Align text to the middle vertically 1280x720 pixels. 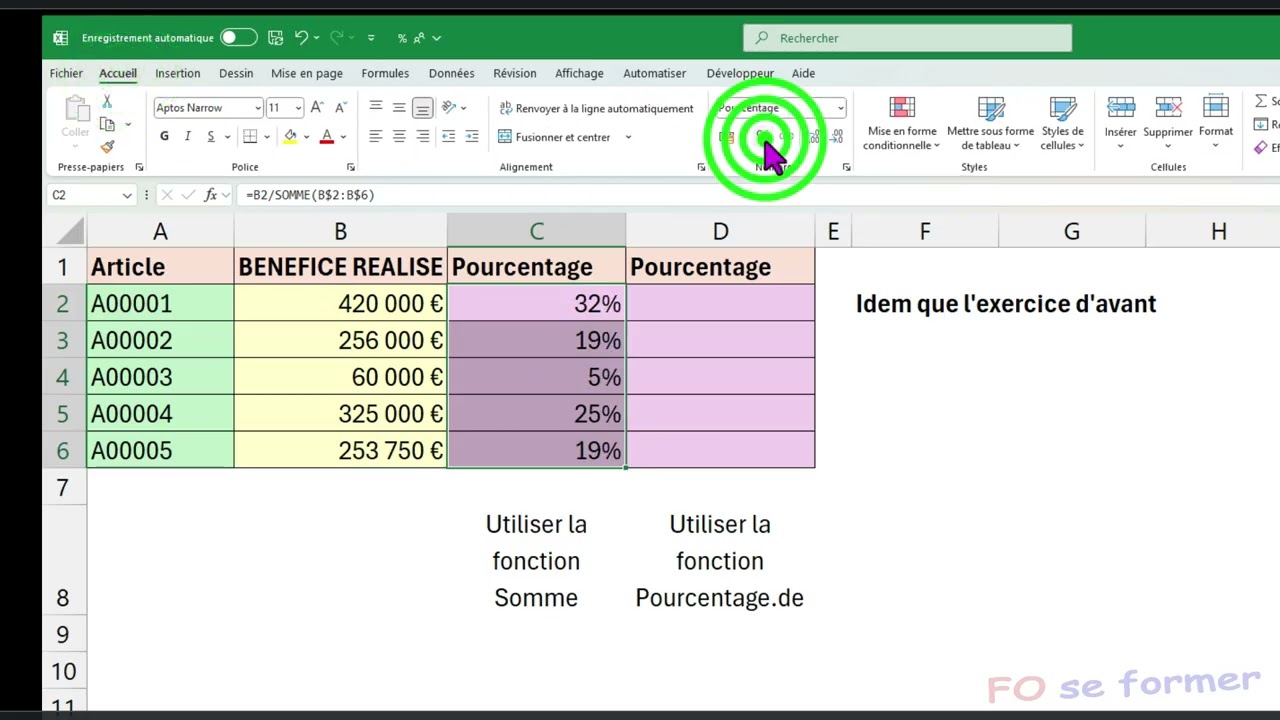399,107
